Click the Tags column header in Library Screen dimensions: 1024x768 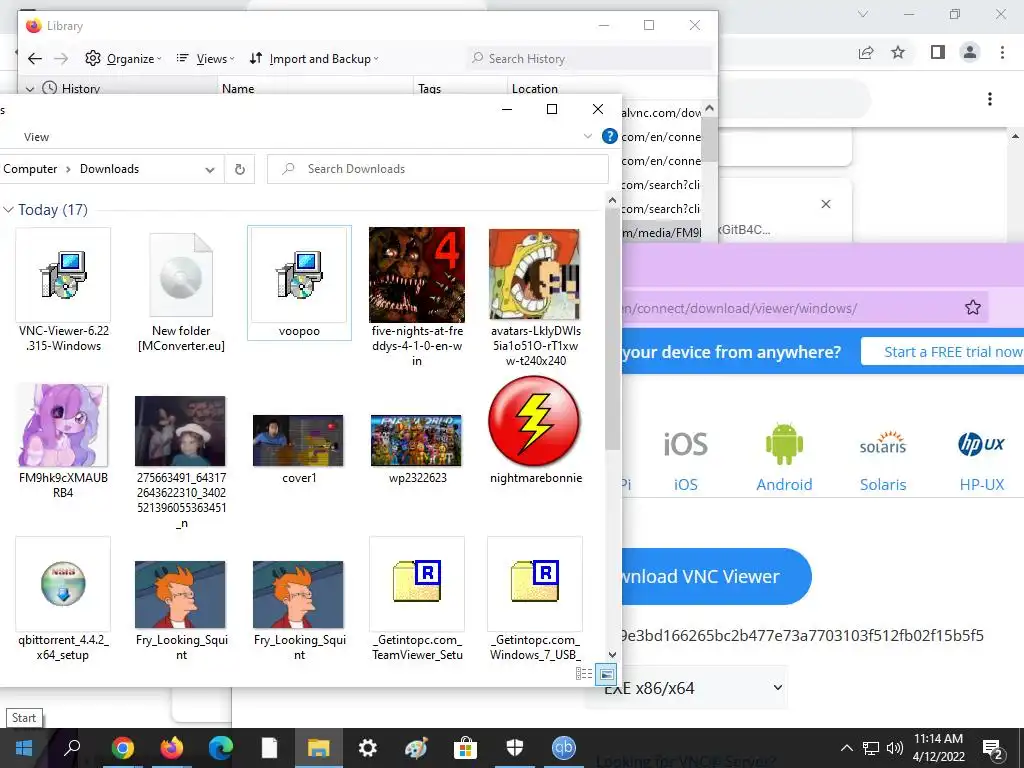tap(430, 88)
